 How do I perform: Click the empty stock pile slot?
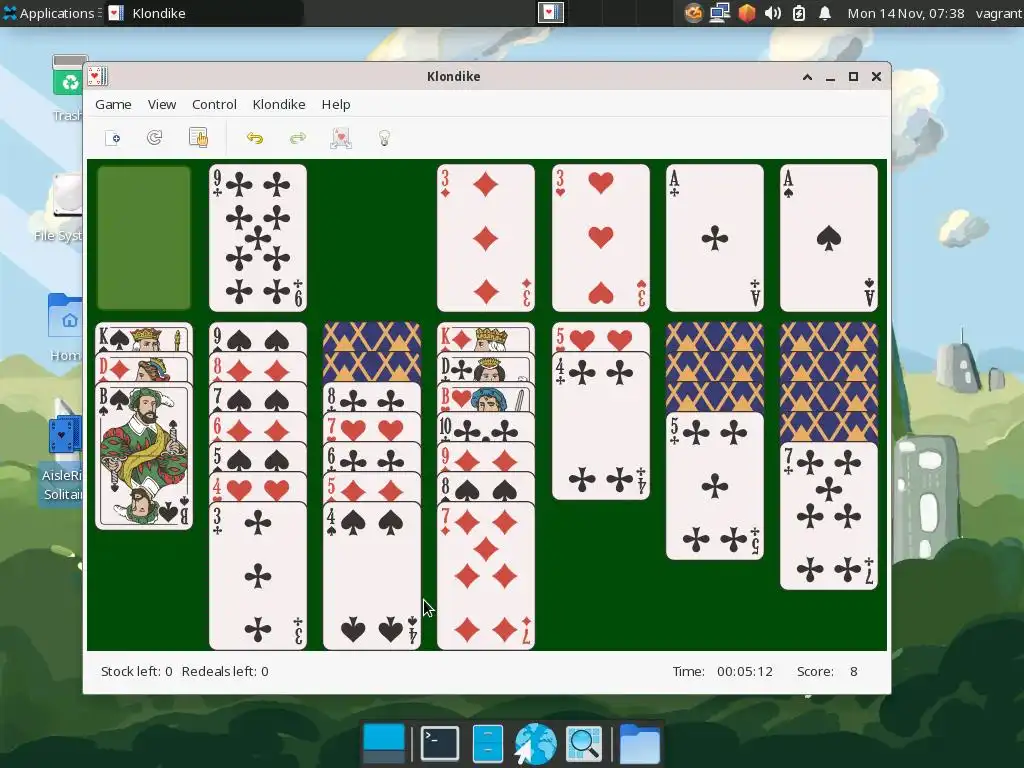pyautogui.click(x=144, y=238)
